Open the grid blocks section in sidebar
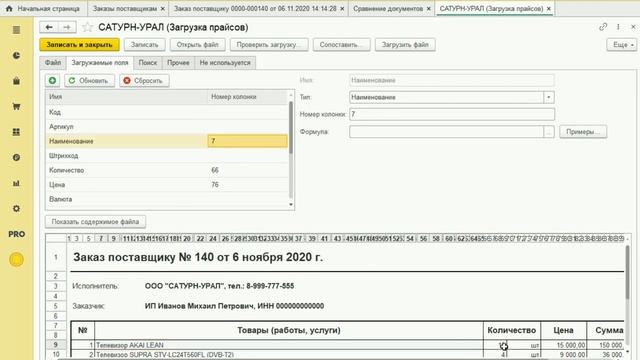Screen dimensions: 640x360 click(x=16, y=132)
